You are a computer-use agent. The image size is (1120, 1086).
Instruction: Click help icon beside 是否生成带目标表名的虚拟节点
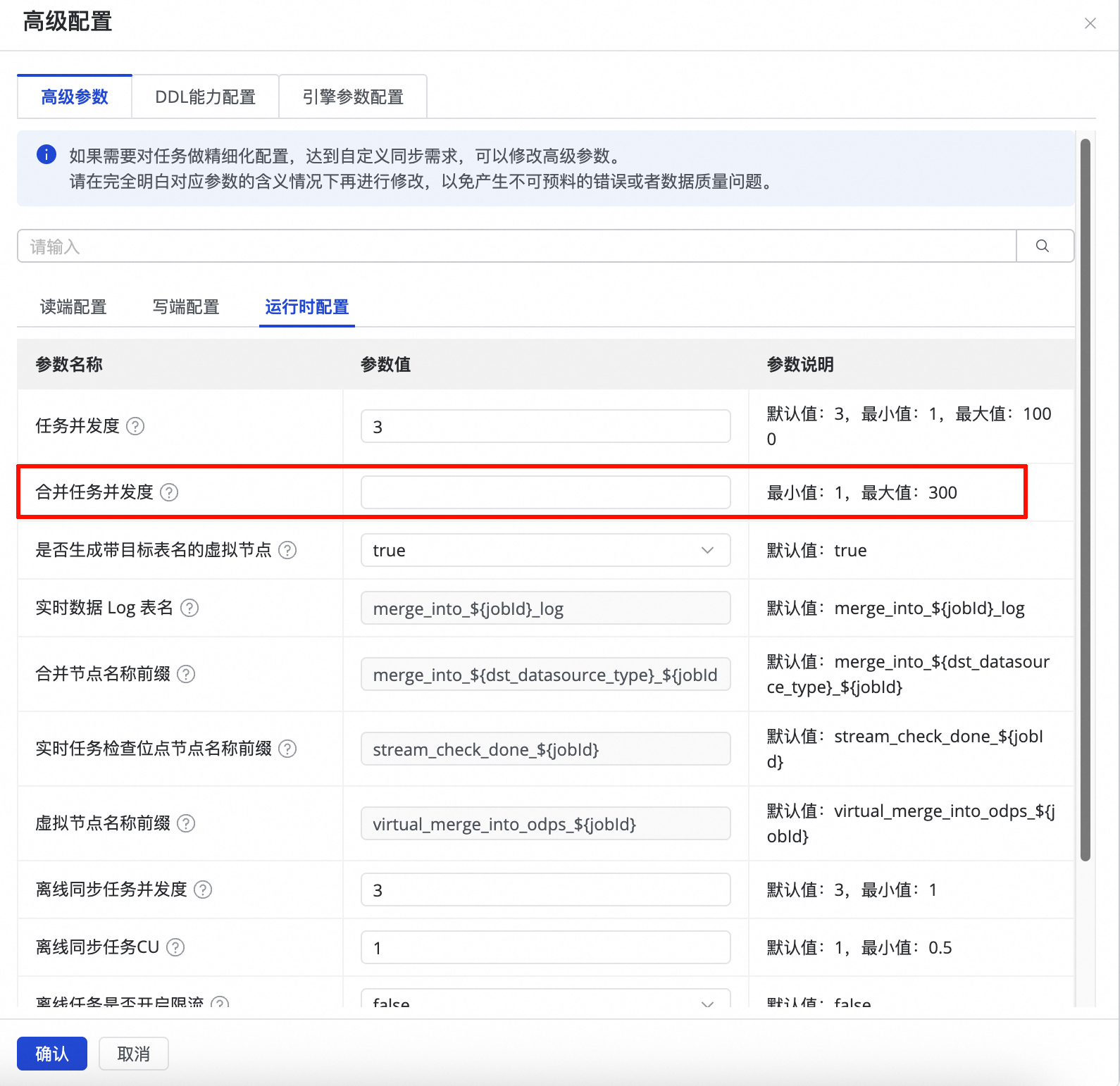(287, 550)
